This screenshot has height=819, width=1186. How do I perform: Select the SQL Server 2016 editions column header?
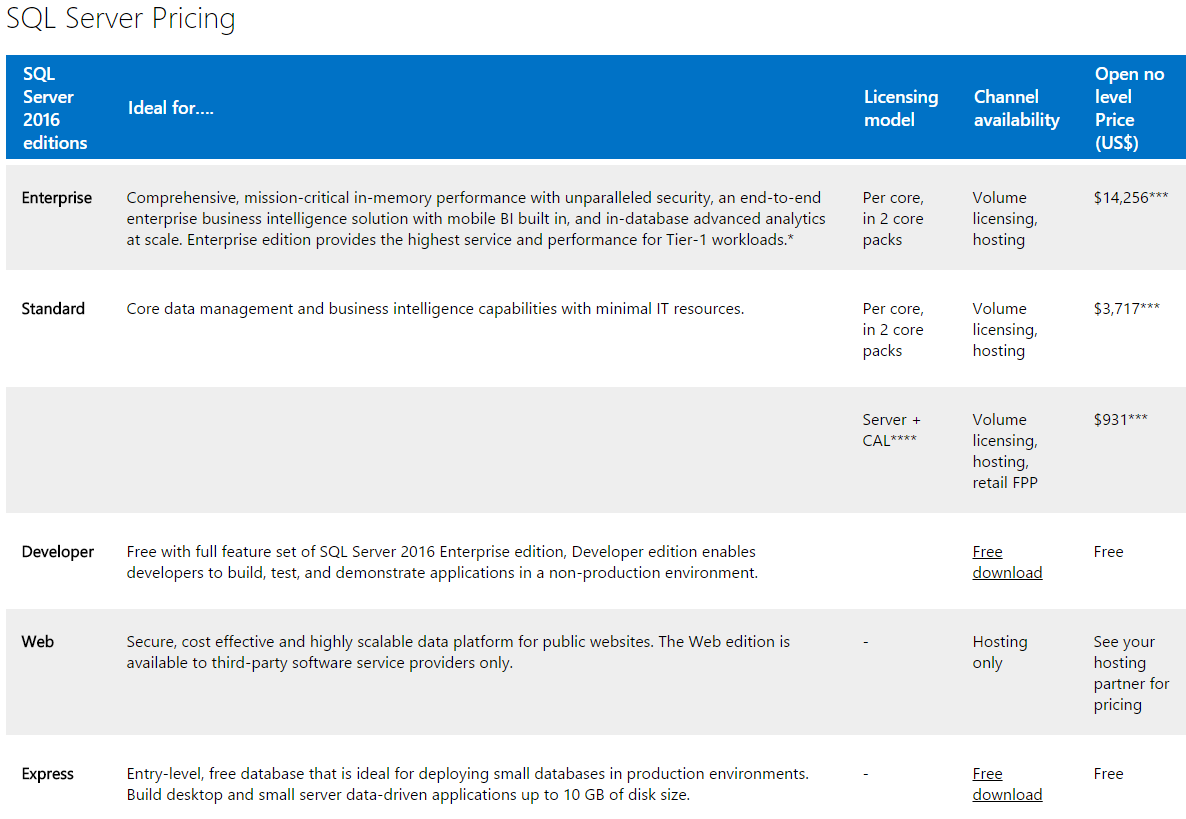pos(55,108)
